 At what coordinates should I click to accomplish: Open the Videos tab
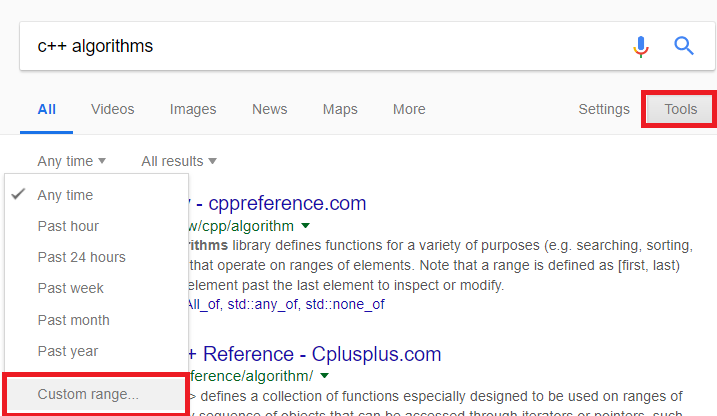(112, 109)
